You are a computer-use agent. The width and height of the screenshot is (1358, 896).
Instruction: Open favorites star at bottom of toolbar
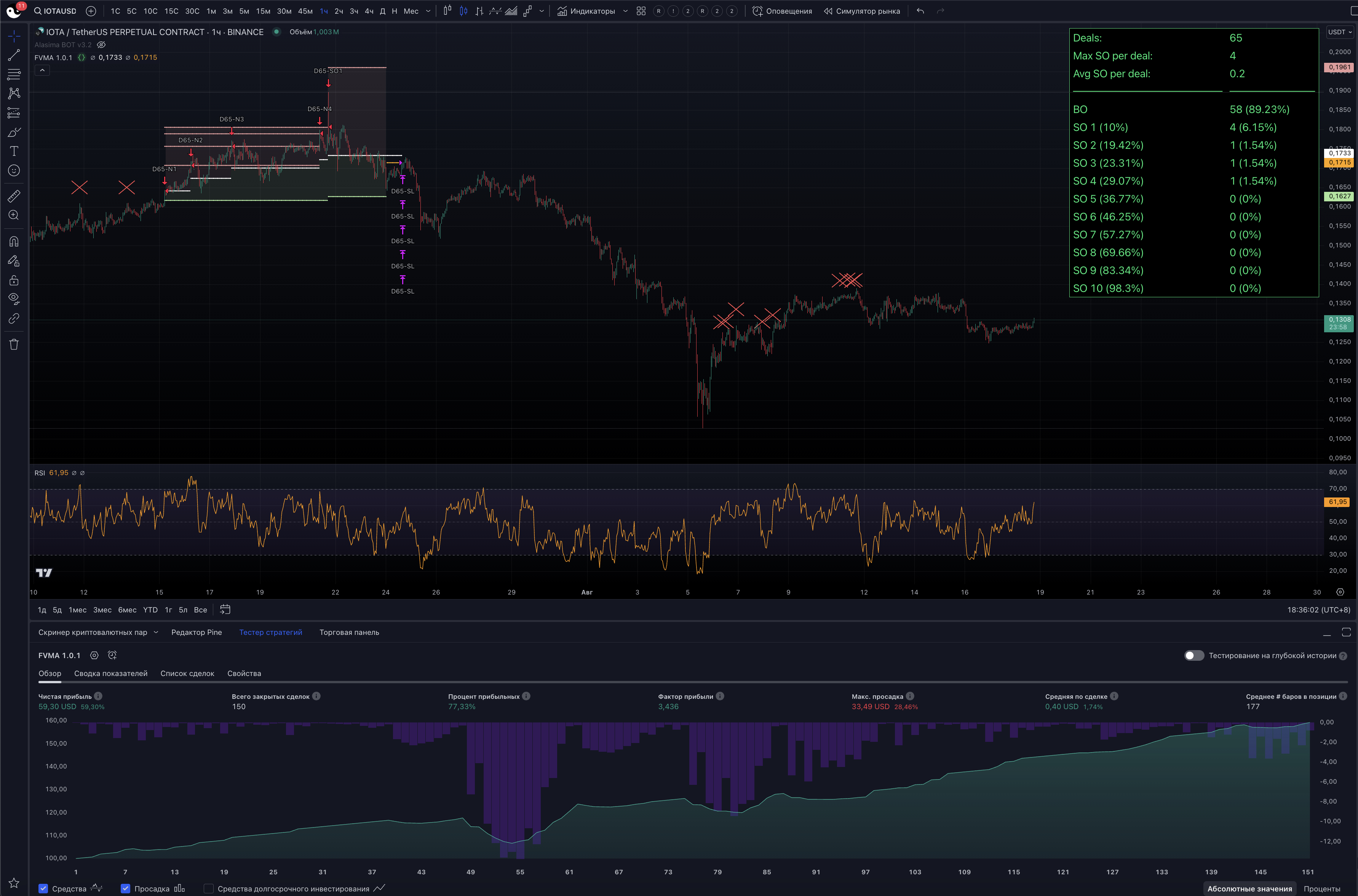click(14, 883)
